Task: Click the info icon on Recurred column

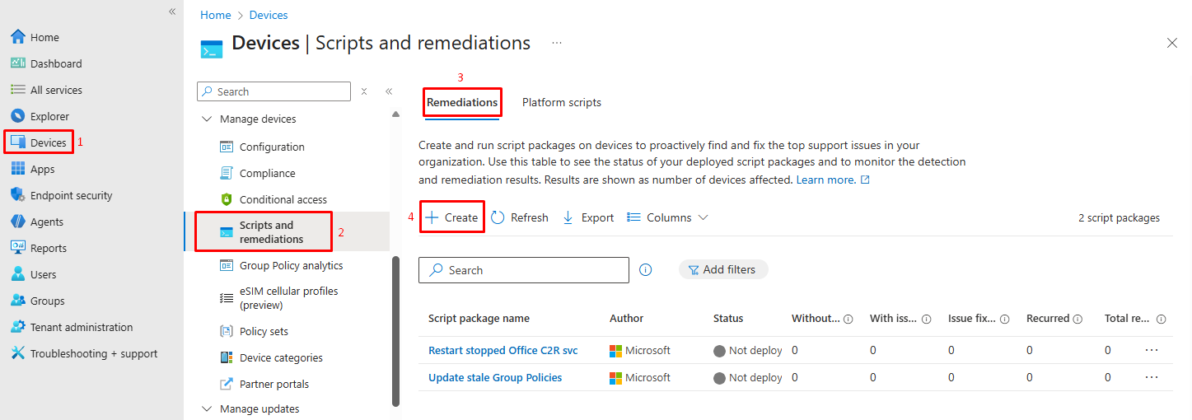Action: click(1077, 319)
